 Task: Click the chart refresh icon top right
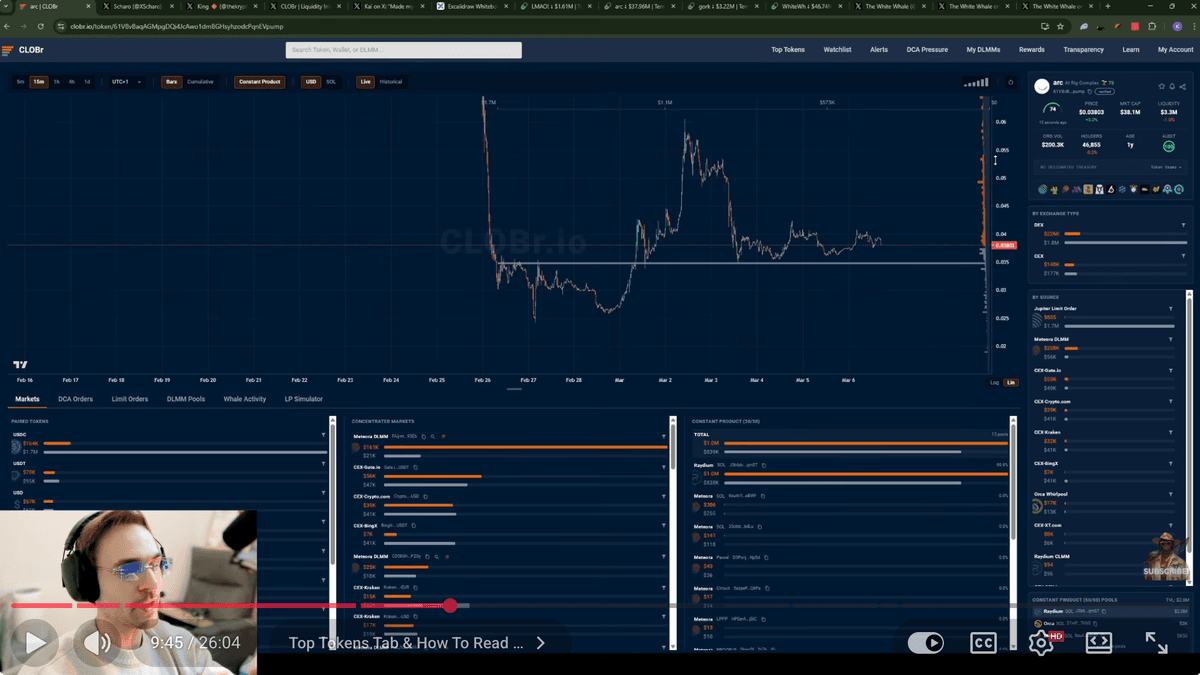[1010, 82]
